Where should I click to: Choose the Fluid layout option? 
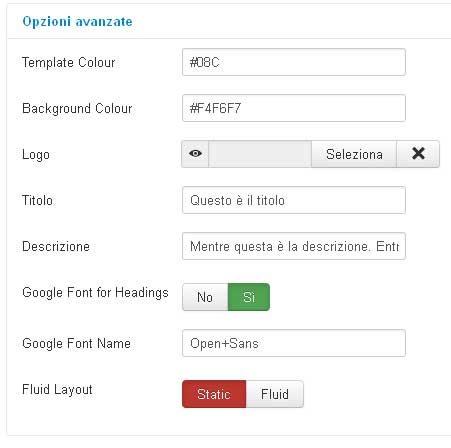click(x=275, y=394)
